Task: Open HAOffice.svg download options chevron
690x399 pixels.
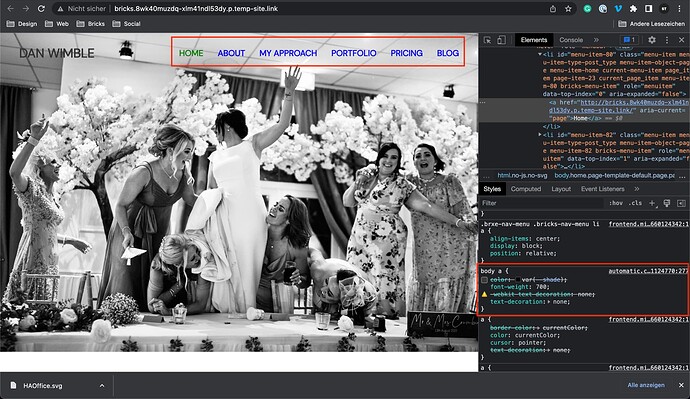Action: tap(102, 386)
